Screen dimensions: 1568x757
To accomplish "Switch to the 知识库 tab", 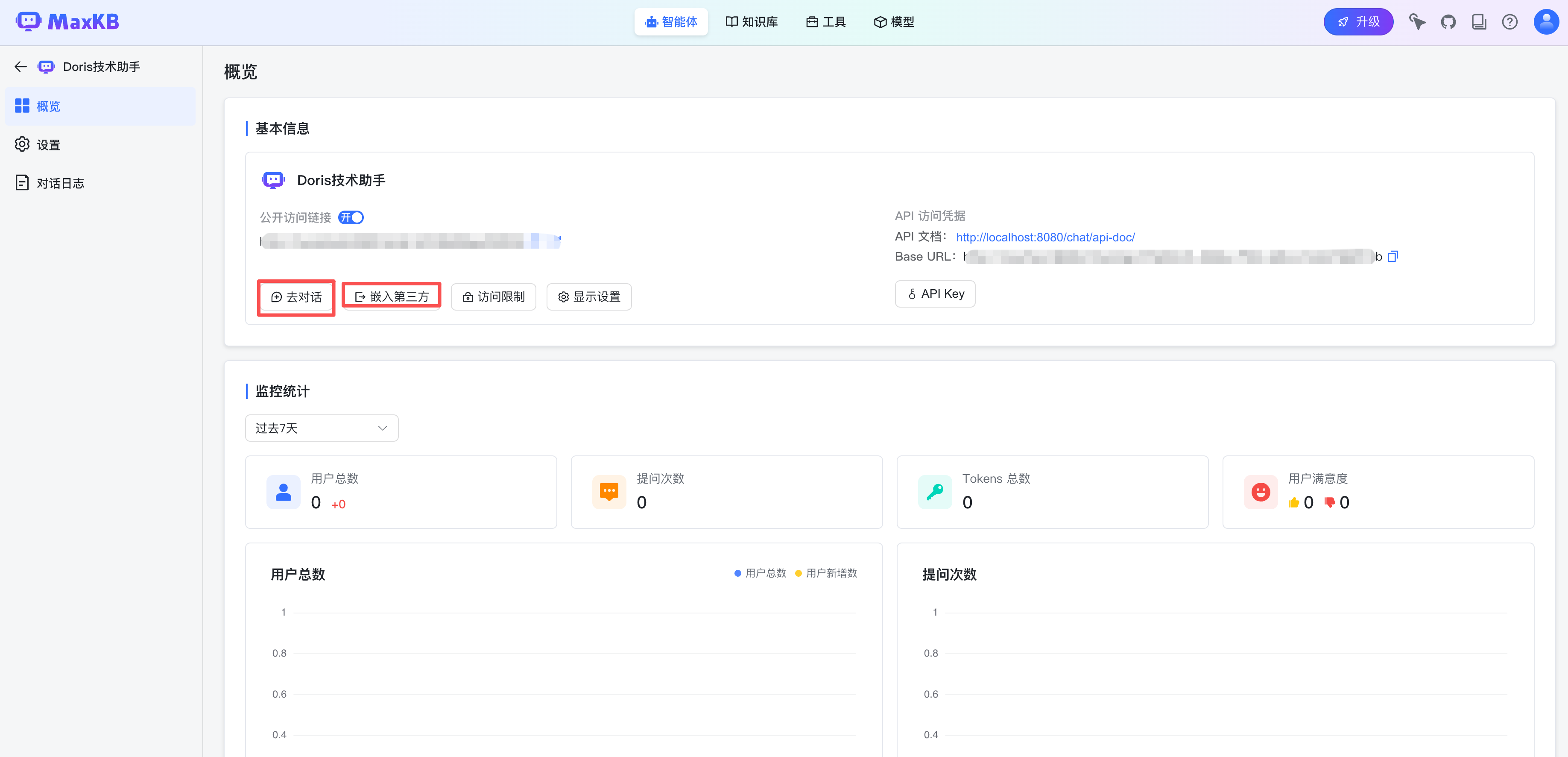I will pos(752,23).
